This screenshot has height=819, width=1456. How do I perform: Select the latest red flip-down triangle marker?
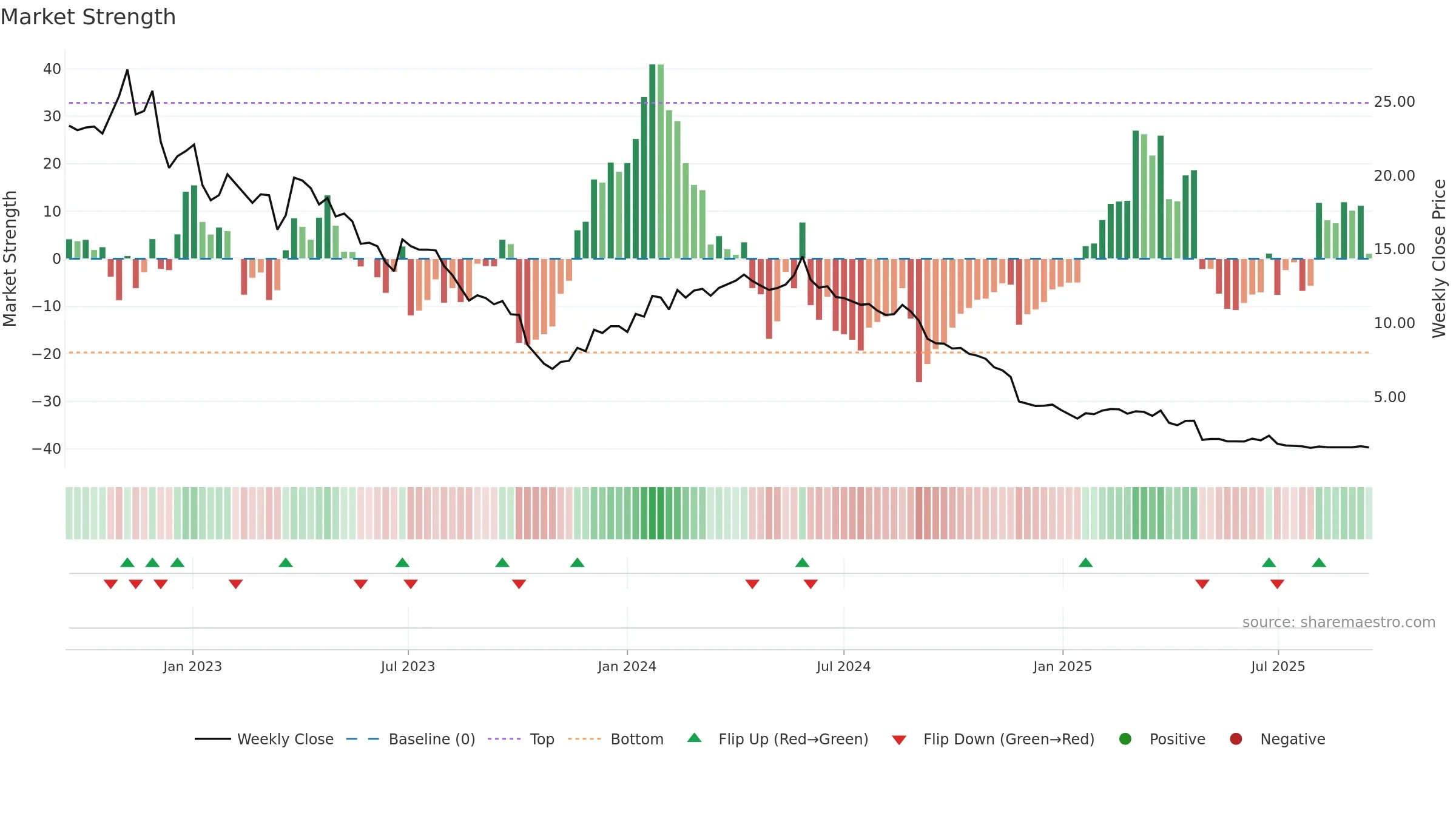1277,584
